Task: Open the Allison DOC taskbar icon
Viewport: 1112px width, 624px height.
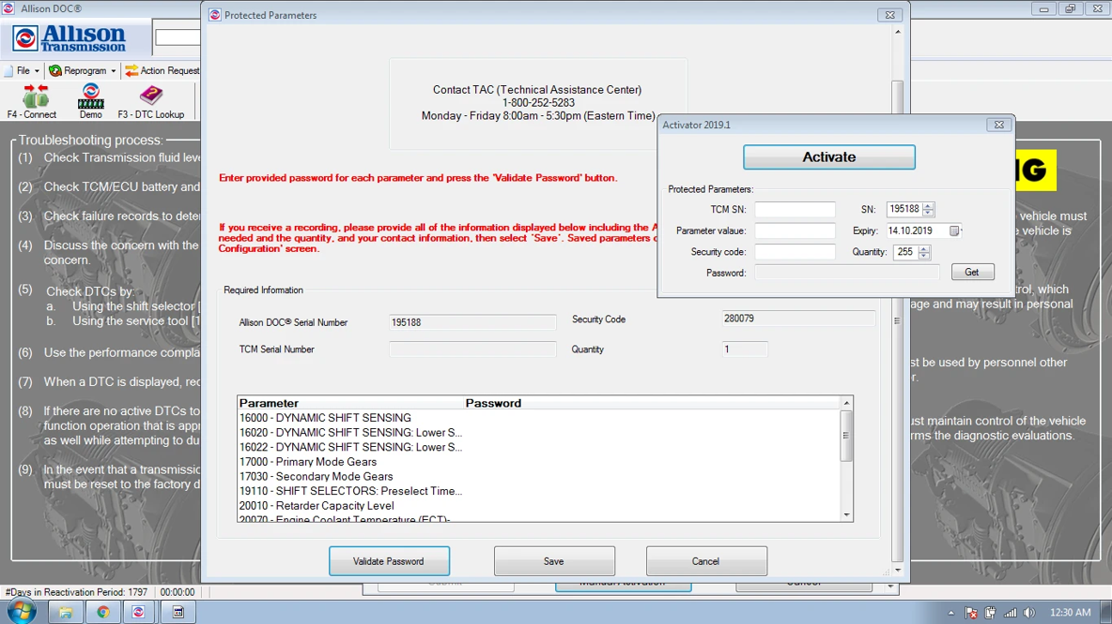Action: [x=138, y=612]
